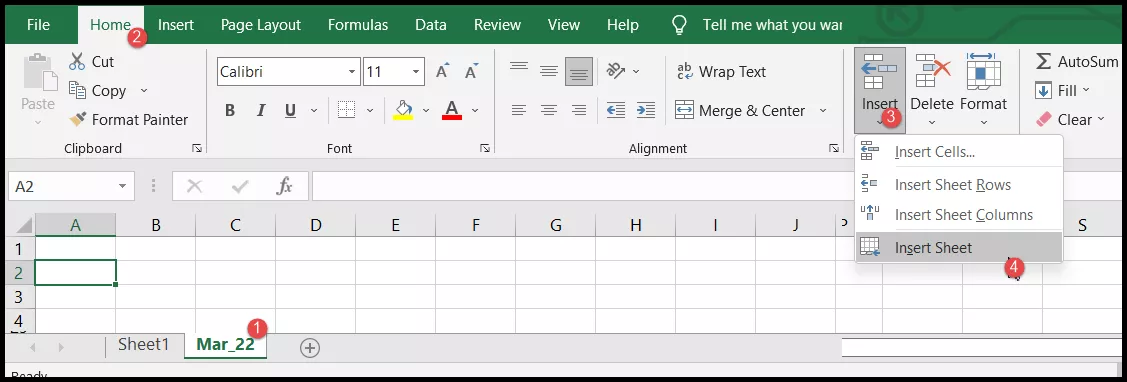Open the Calibri font name dropdown
The image size is (1127, 382).
(x=352, y=72)
